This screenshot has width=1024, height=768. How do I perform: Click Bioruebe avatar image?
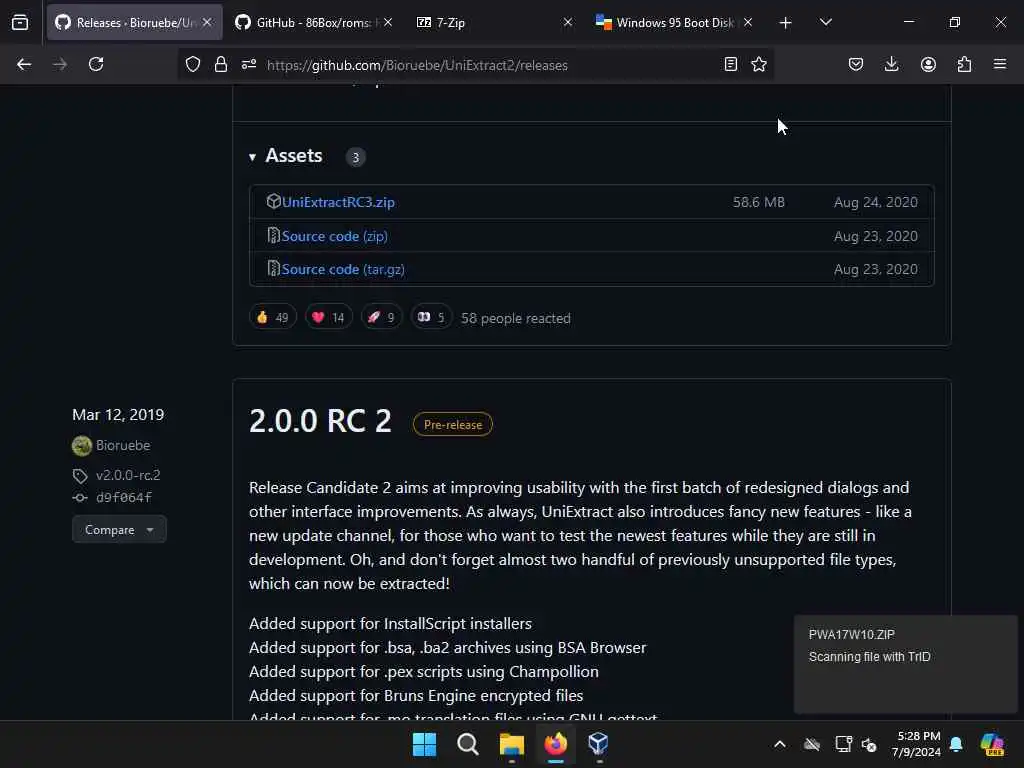(82, 446)
